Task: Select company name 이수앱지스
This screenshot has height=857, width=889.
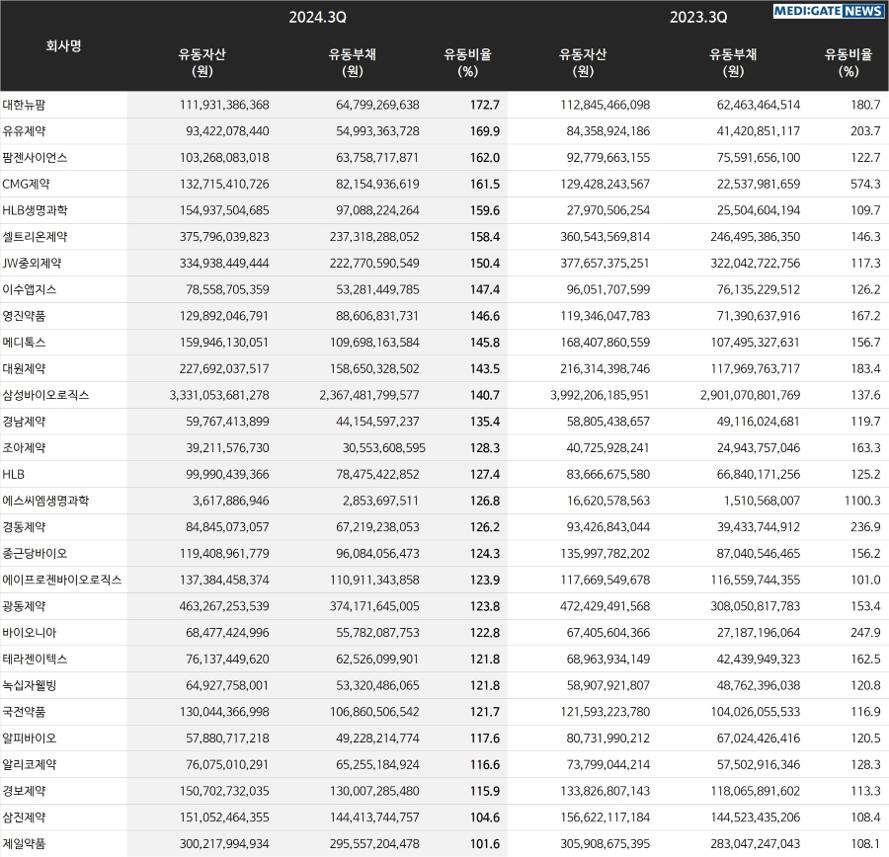Action: click(x=29, y=290)
